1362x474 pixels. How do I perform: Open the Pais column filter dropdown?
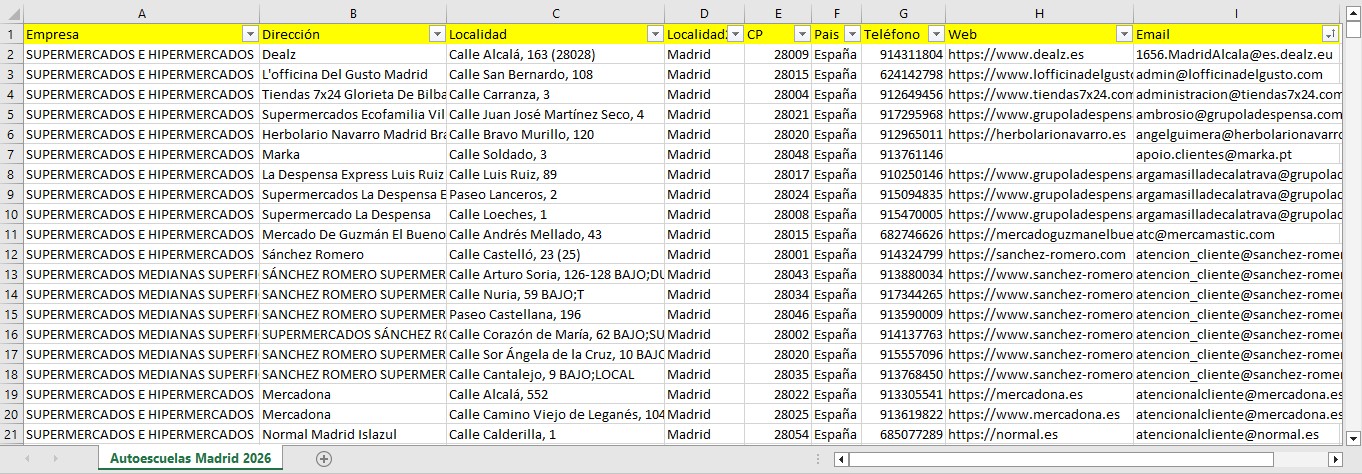point(851,34)
